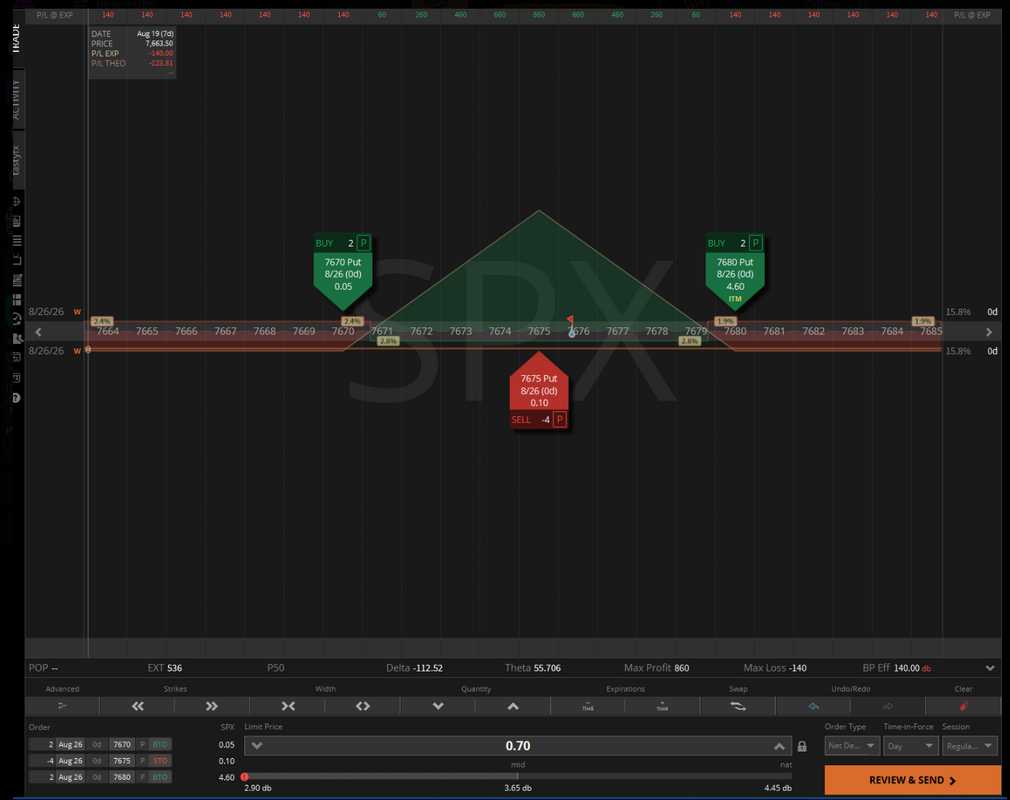Click the Max Profit 860 value
The width and height of the screenshot is (1010, 800).
[681, 668]
